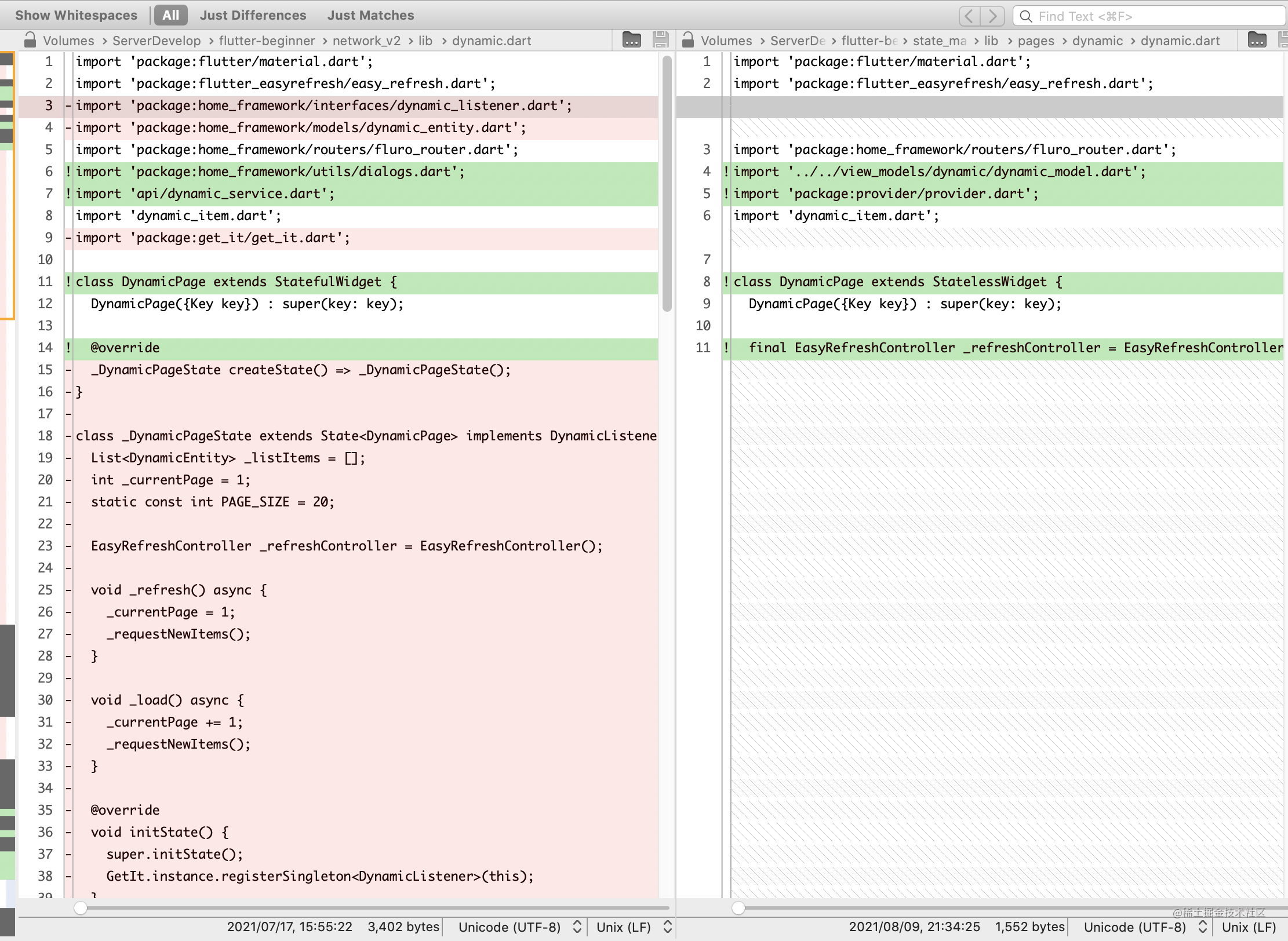Click left line number 18

click(45, 436)
